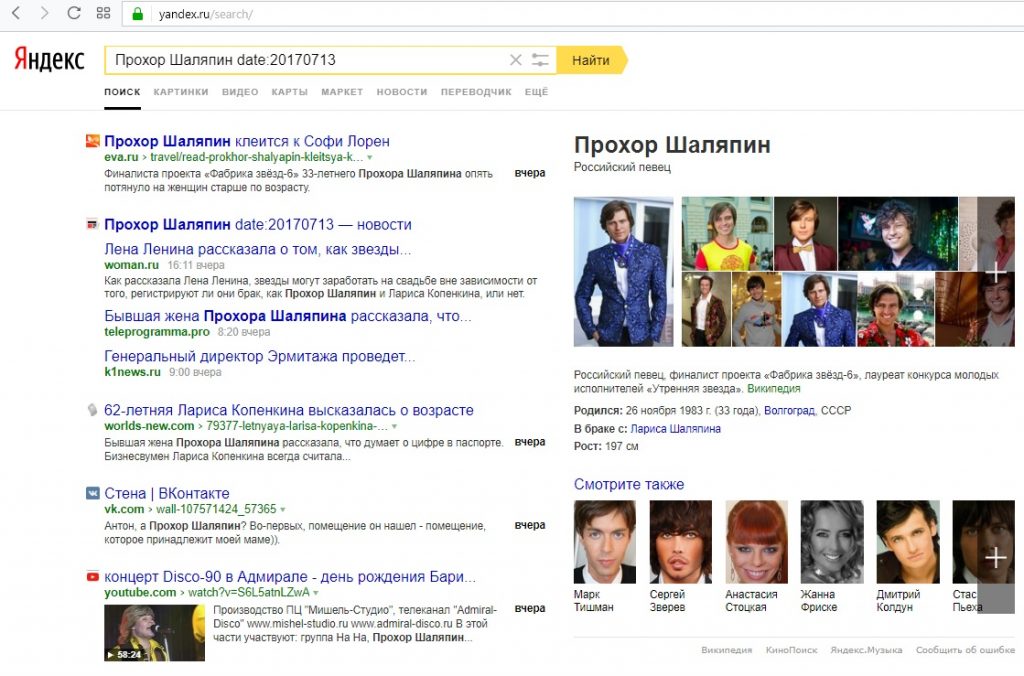Image resolution: width=1024 pixels, height=676 pixels.
Task: Open the large blue jacket photo
Action: [623, 271]
